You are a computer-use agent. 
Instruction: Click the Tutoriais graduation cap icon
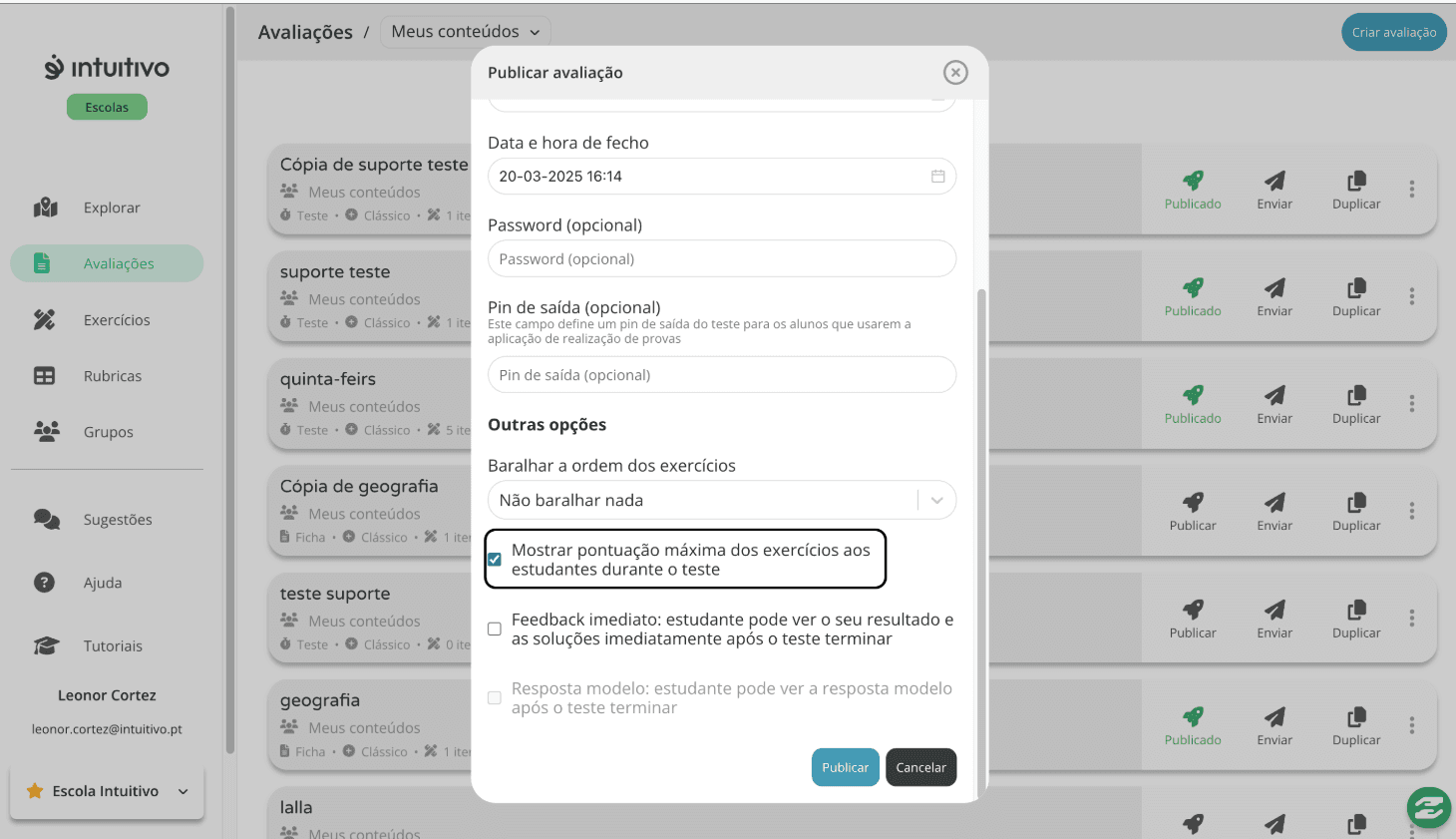pos(46,646)
